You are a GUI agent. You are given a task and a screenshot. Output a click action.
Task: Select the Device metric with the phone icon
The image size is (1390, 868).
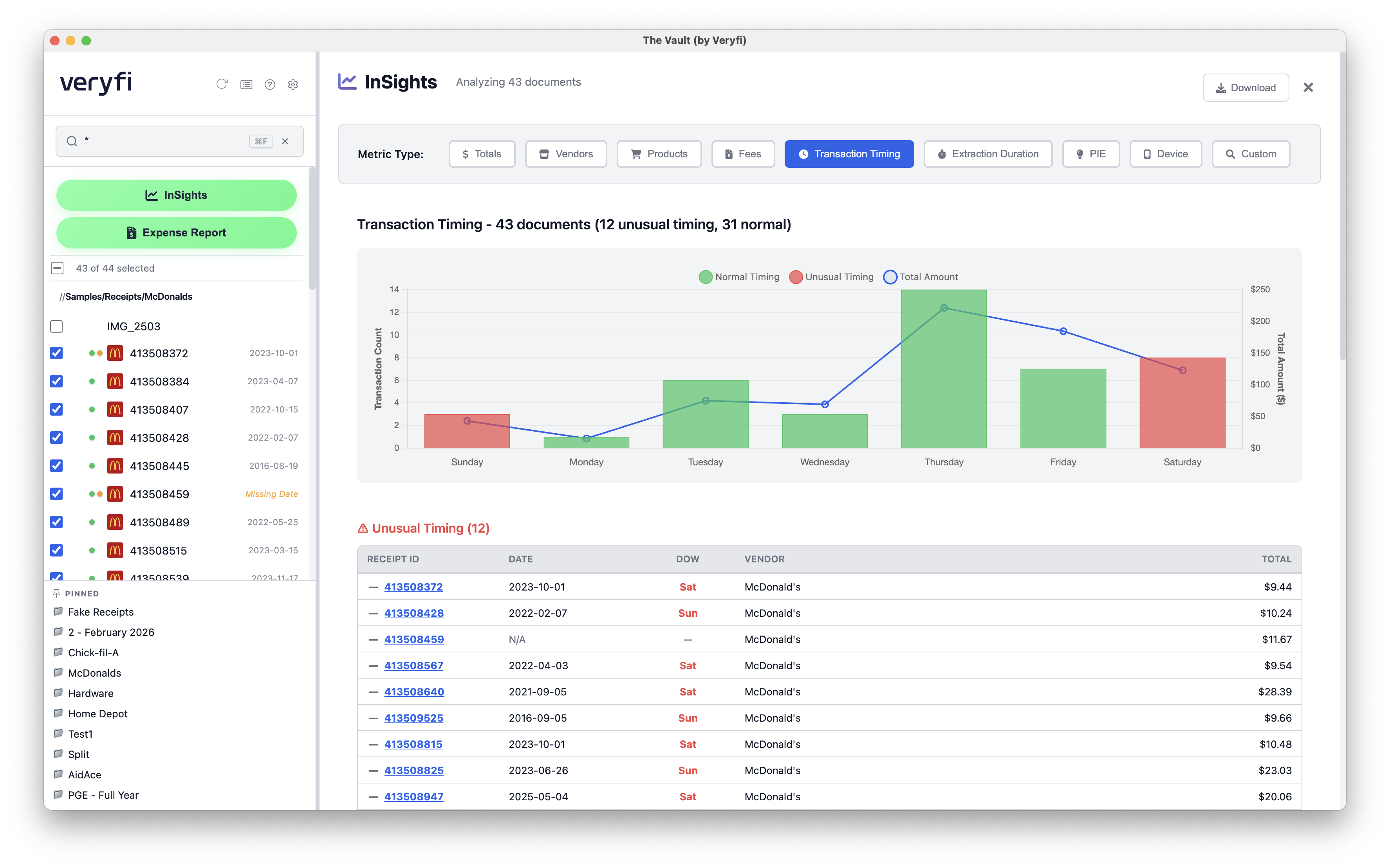pos(1165,154)
